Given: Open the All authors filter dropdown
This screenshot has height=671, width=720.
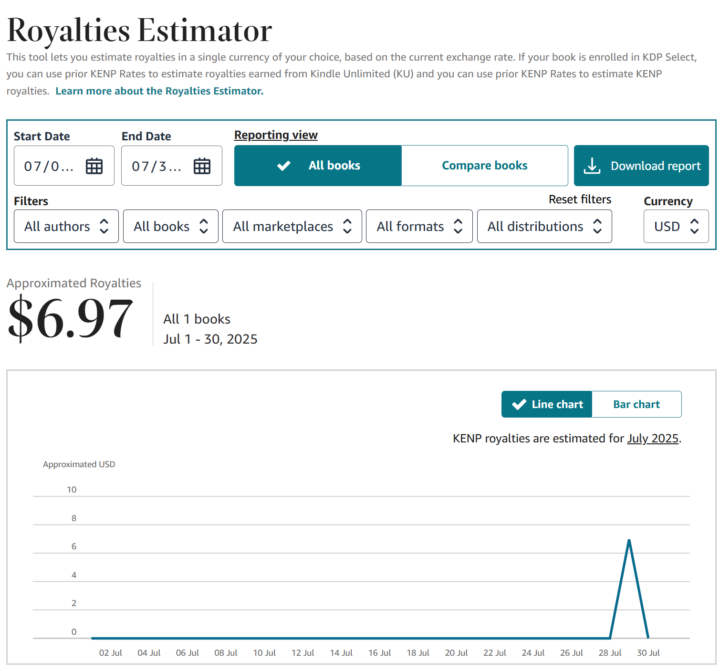Looking at the screenshot, I should (x=66, y=226).
